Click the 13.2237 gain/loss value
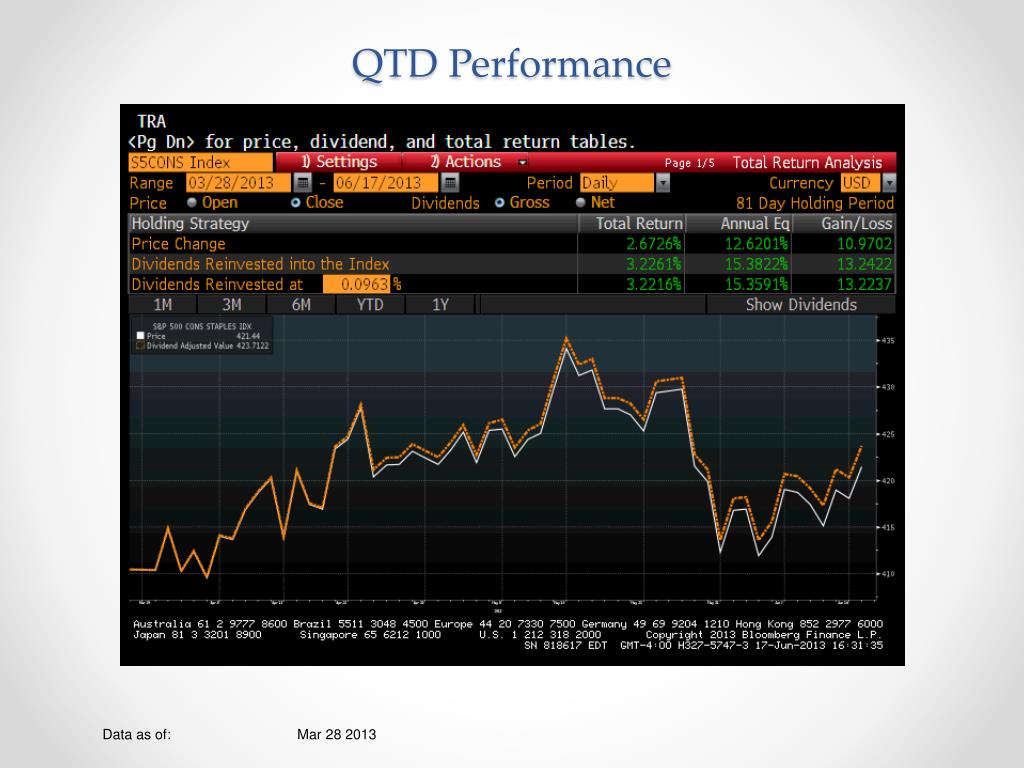The width and height of the screenshot is (1024, 768). coord(864,284)
